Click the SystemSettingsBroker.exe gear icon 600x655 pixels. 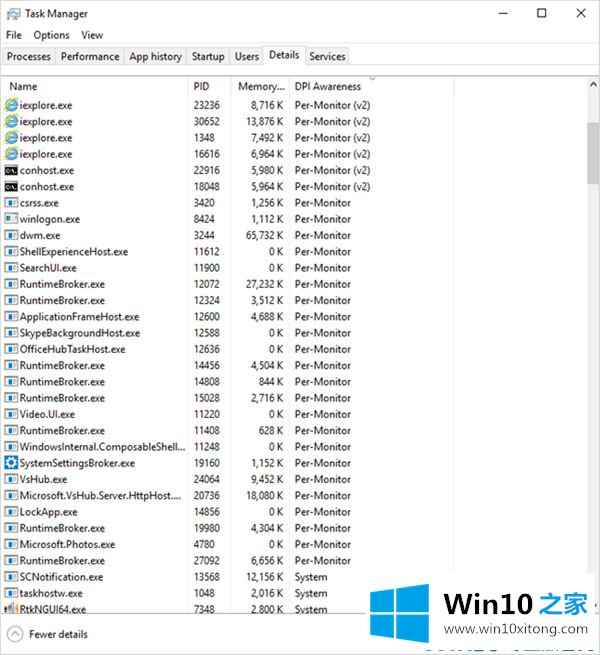[11, 463]
